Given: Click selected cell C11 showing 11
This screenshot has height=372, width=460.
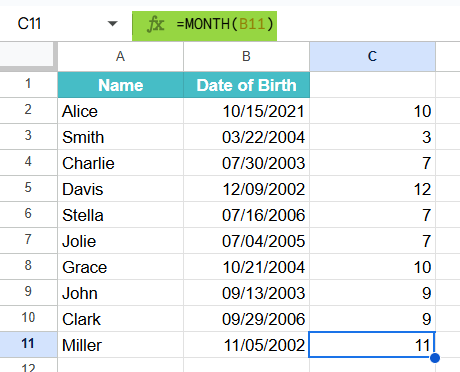Looking at the screenshot, I should click(372, 345).
